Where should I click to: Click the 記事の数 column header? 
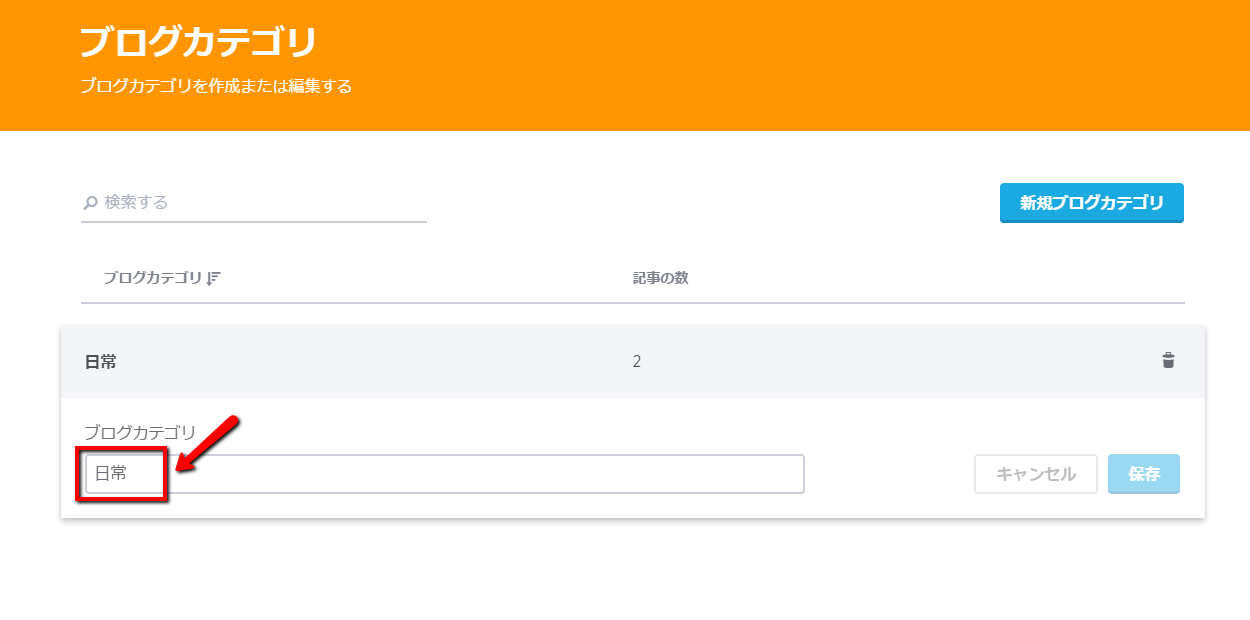point(660,278)
